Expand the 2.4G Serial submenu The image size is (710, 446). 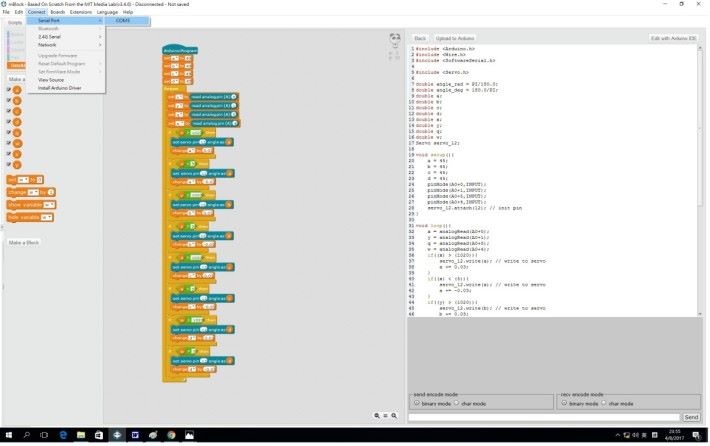point(66,37)
